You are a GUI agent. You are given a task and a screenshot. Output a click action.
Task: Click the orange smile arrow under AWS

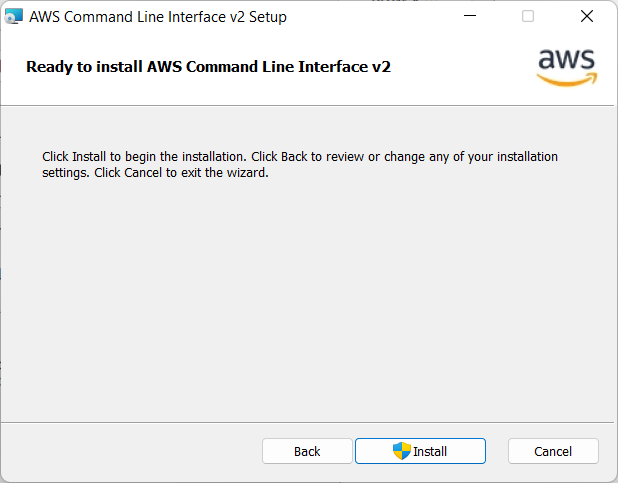click(x=567, y=81)
